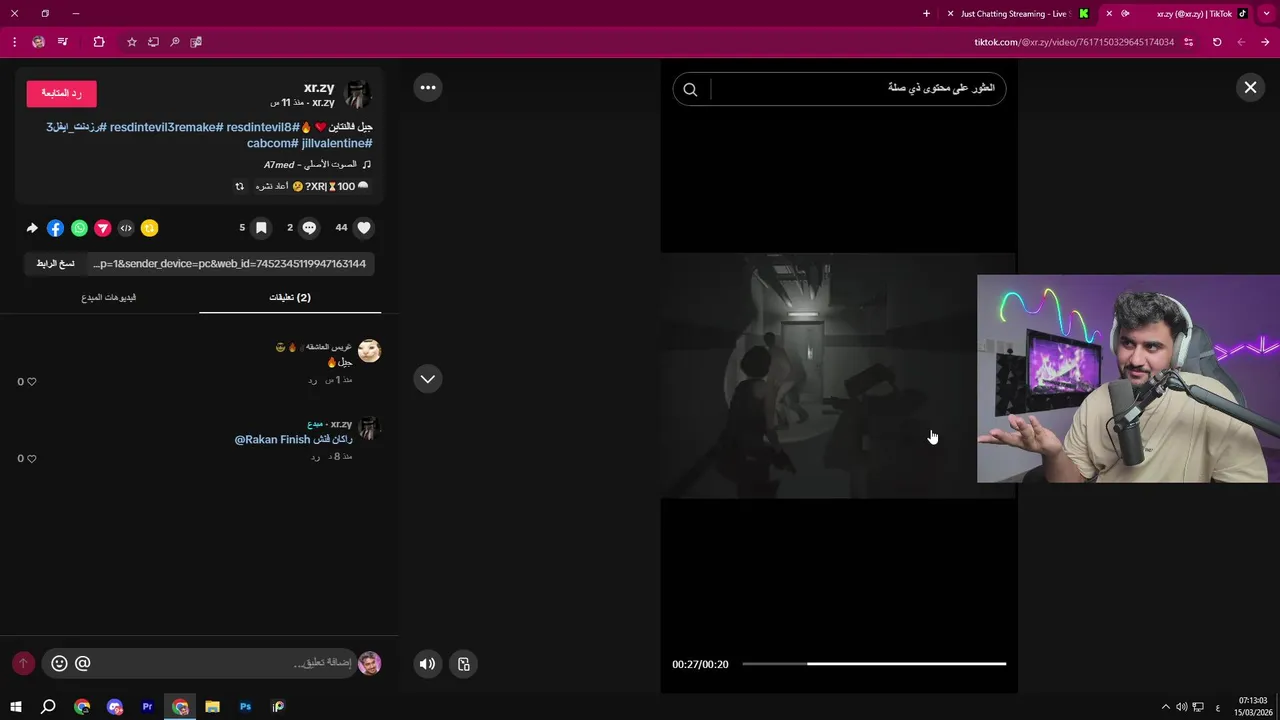Click the search magnifier icon above video
Screen dimensions: 1280x720
(x=690, y=89)
